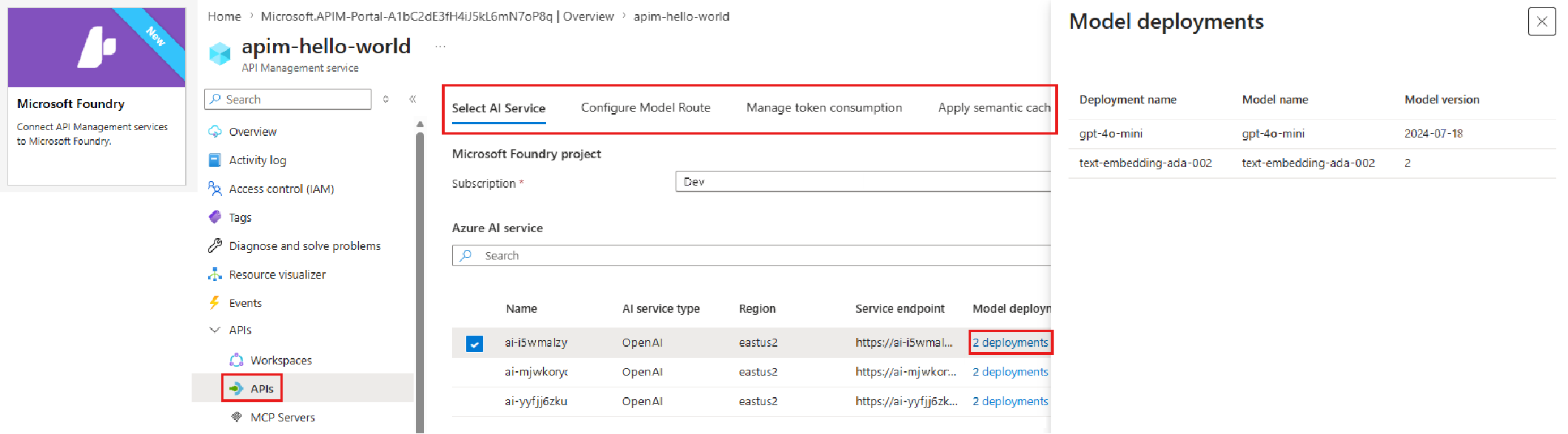Switch to Select AI Service tab
1568x434 pixels.
(x=499, y=108)
